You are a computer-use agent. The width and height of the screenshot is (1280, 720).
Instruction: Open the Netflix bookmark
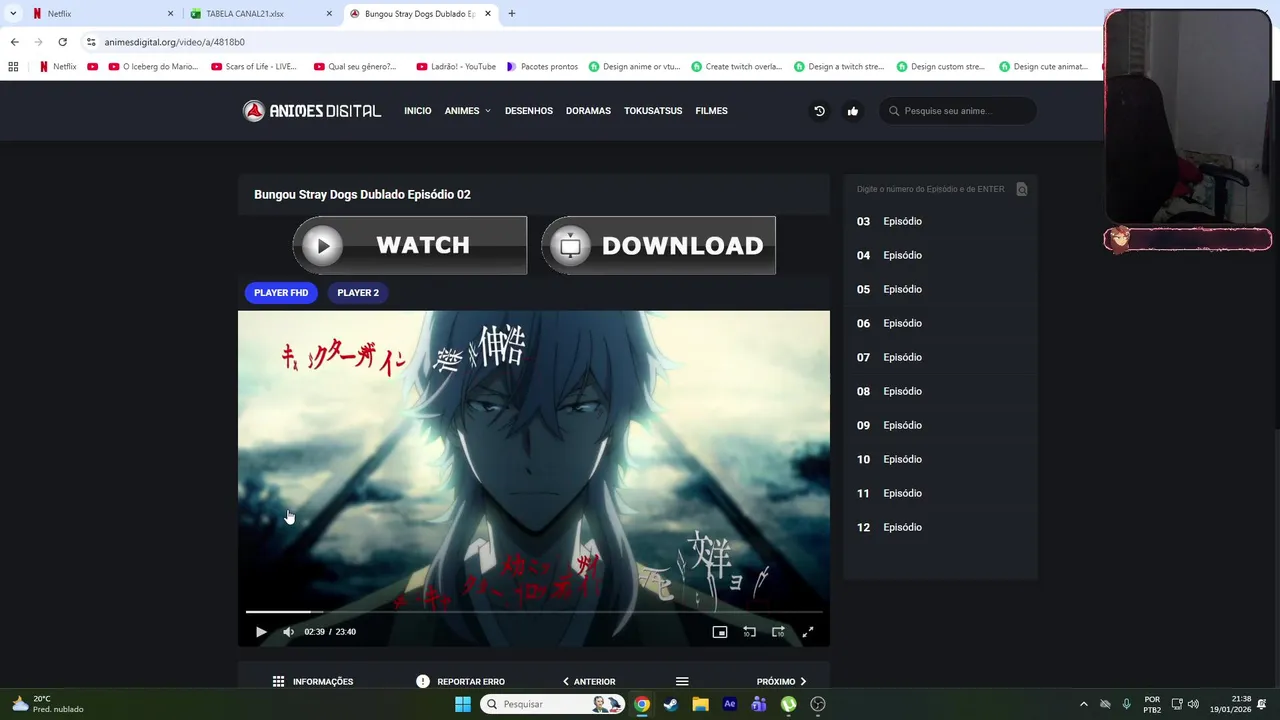[x=58, y=67]
